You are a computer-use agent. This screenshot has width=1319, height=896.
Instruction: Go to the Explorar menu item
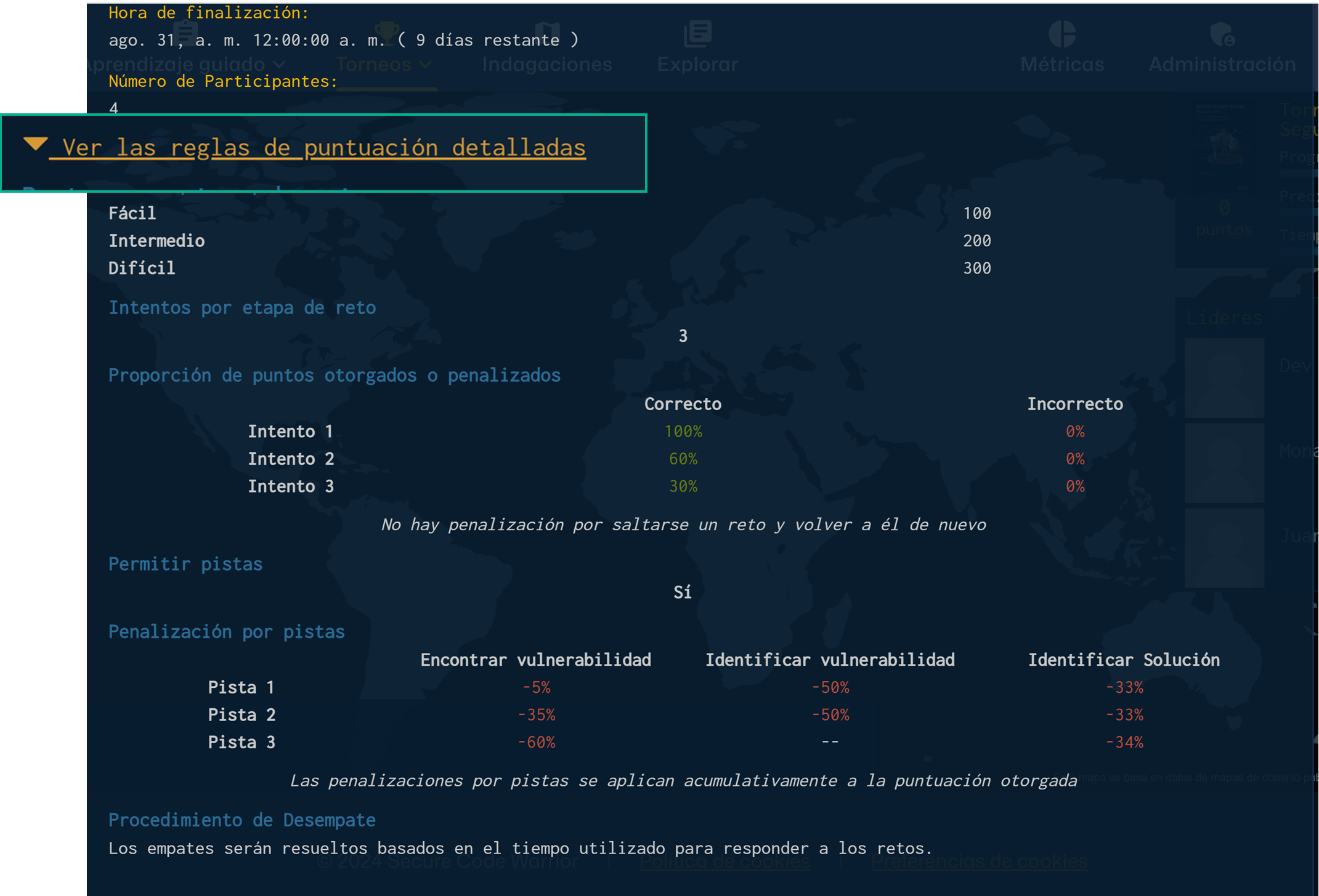[x=697, y=64]
